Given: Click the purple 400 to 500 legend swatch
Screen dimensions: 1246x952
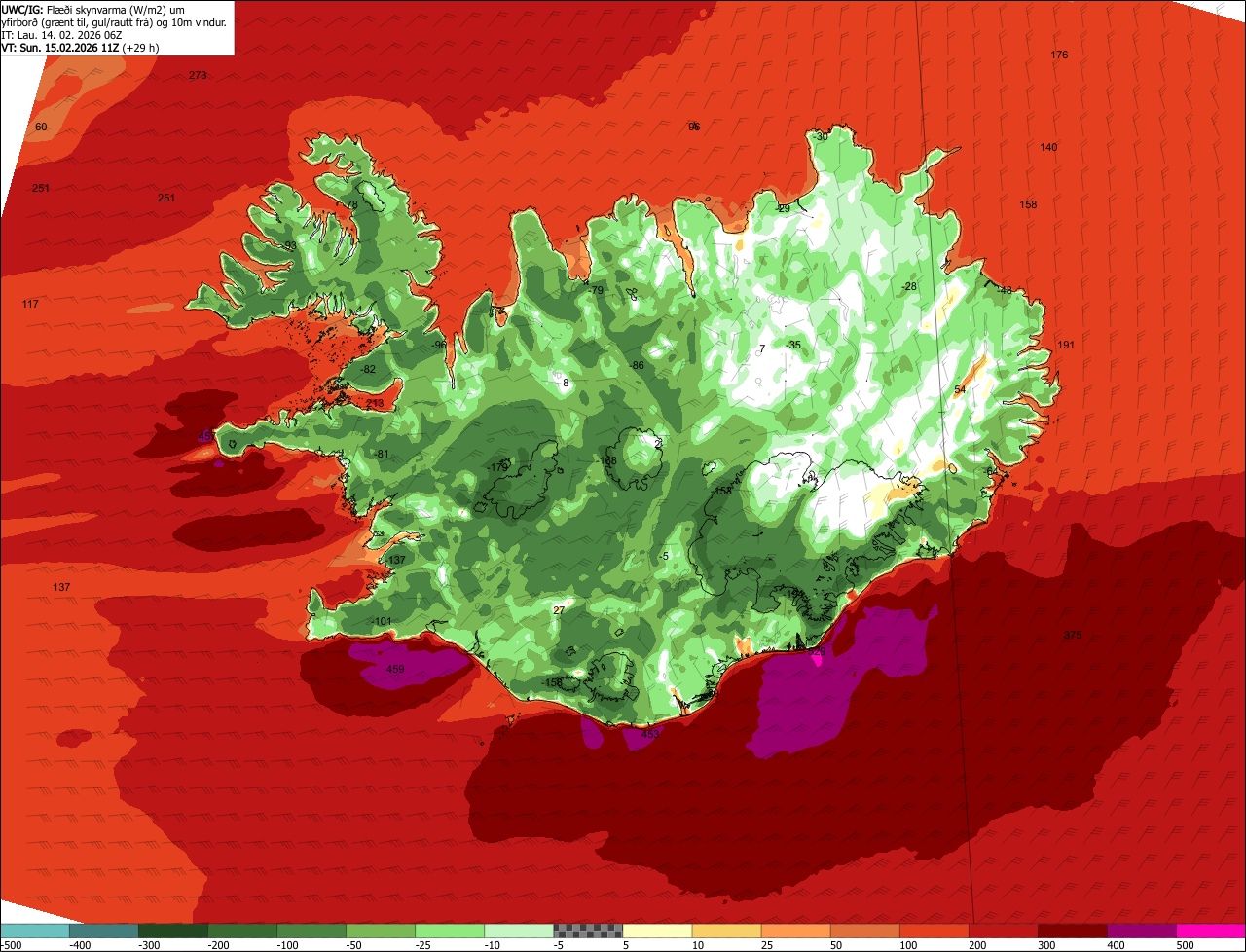Looking at the screenshot, I should 1142,931.
